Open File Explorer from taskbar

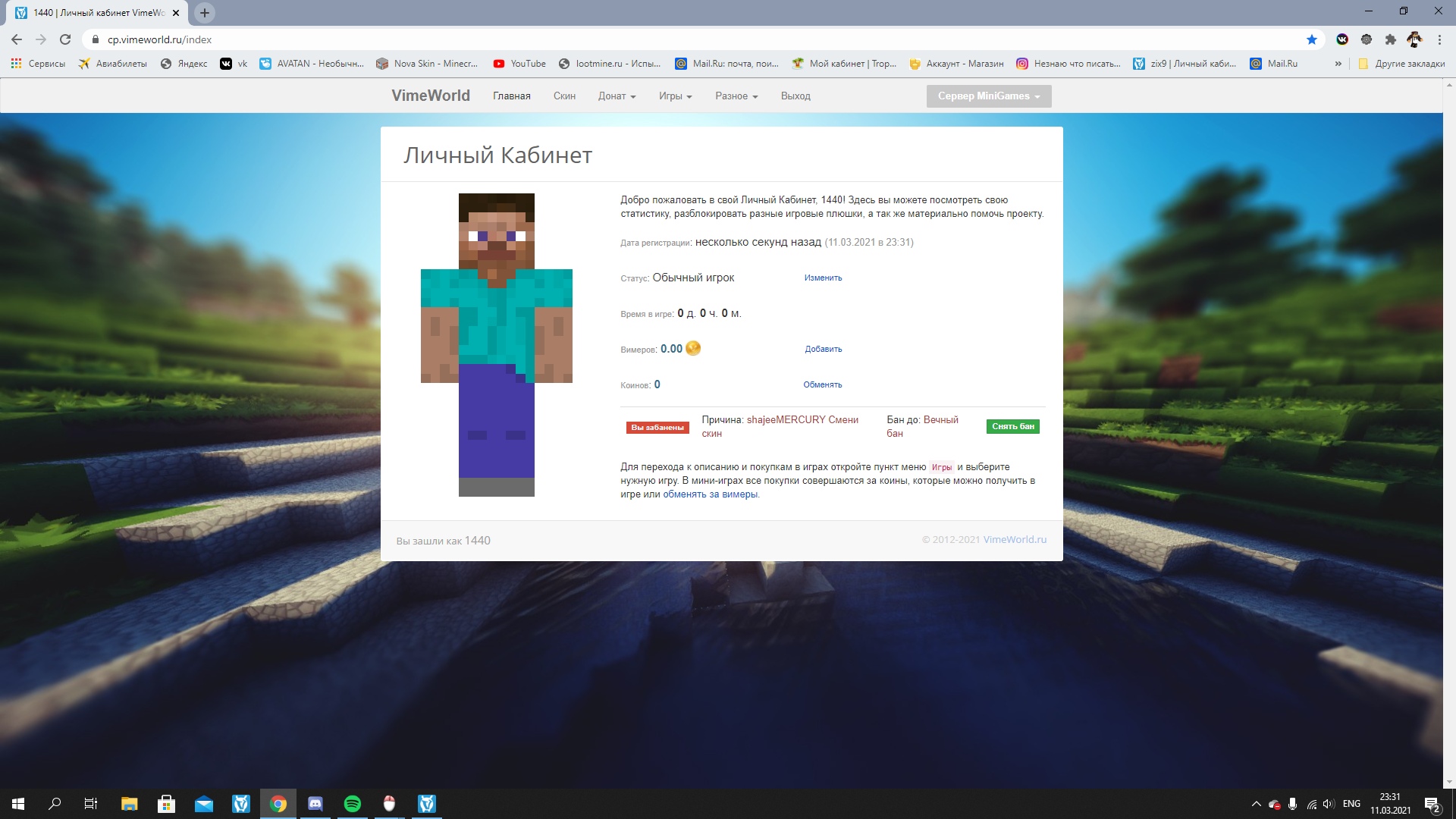click(130, 804)
